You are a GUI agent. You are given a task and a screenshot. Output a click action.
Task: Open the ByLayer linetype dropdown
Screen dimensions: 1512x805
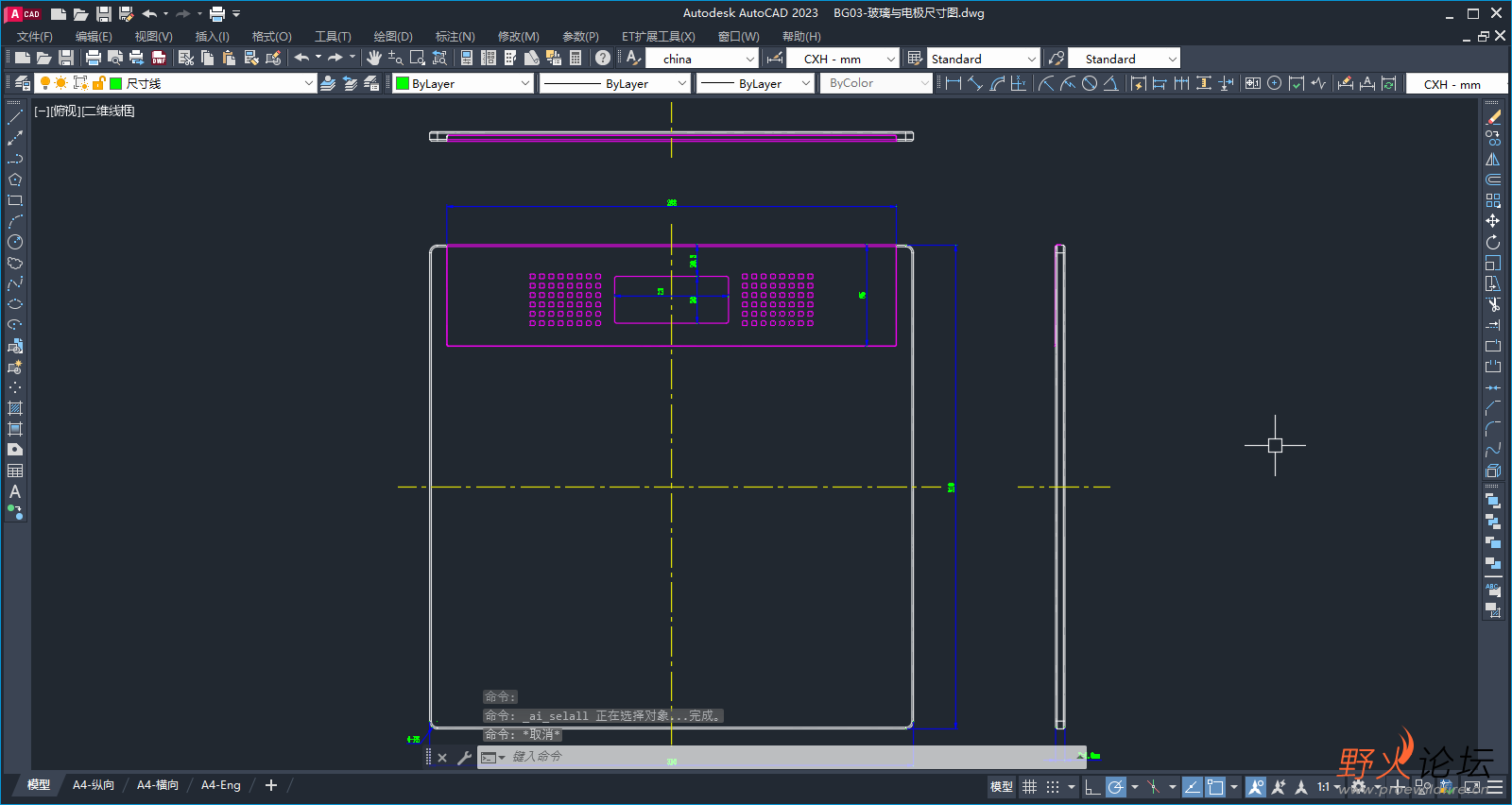click(x=681, y=83)
